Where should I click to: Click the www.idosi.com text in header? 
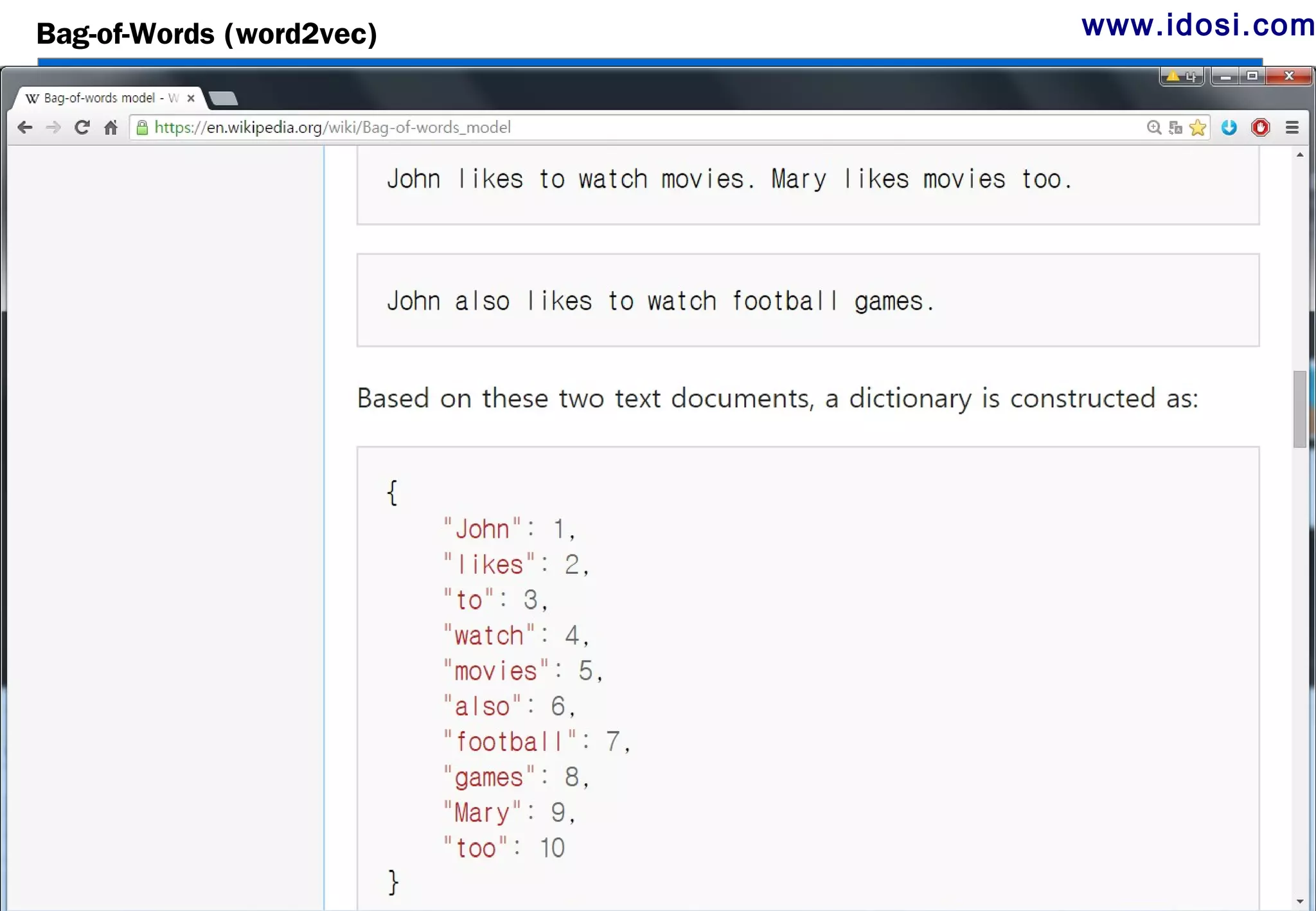(x=1198, y=26)
